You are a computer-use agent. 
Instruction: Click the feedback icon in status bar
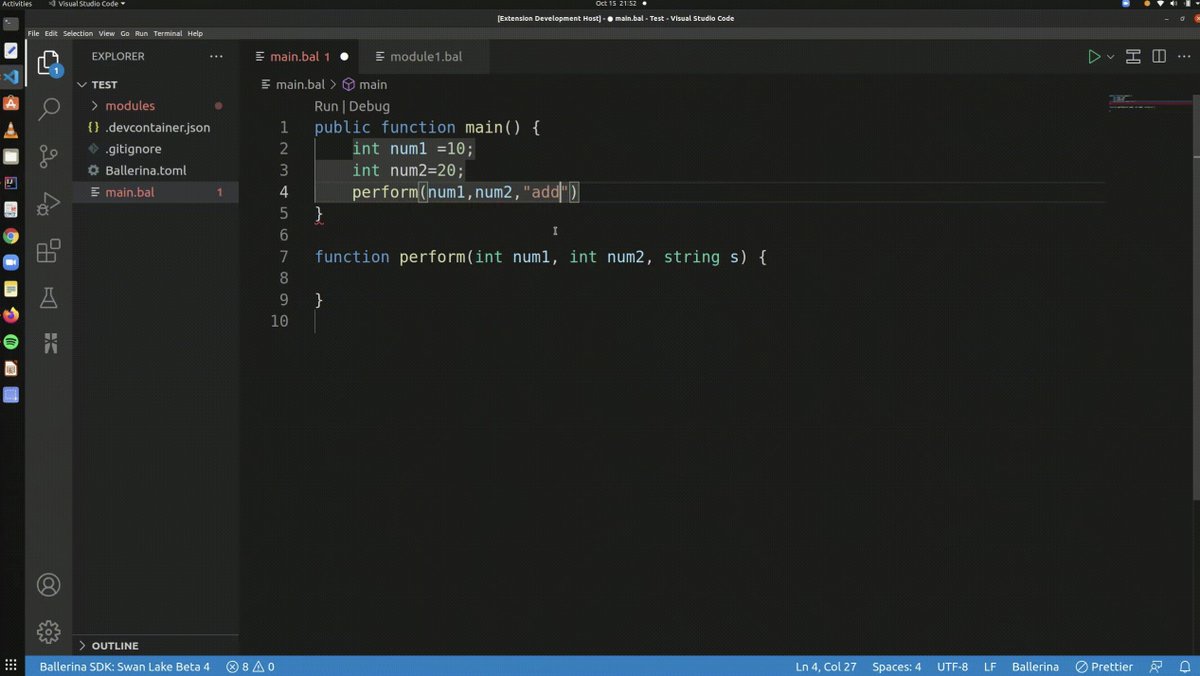point(1157,666)
